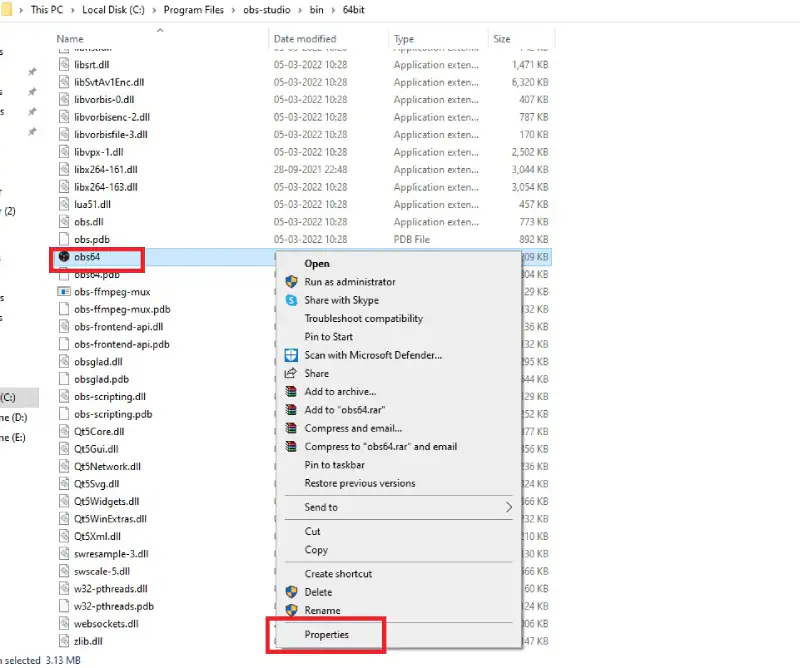Select the libvorbisenc-2.dll file

tap(112, 117)
